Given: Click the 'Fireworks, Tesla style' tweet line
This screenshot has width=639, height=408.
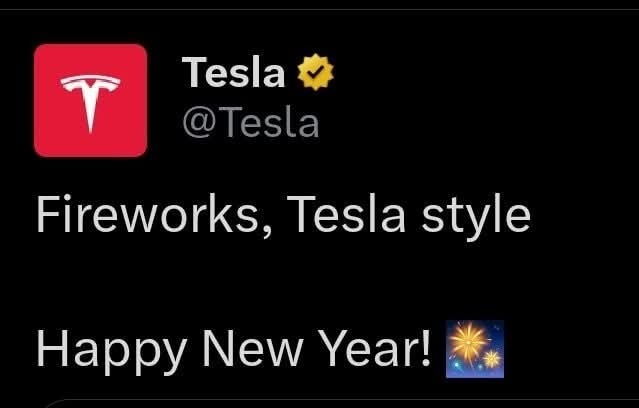Looking at the screenshot, I should tap(282, 216).
